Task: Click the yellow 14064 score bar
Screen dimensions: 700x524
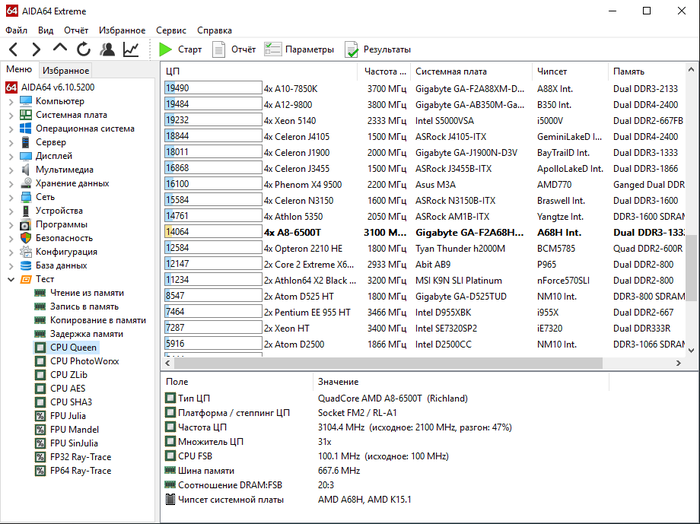Action: point(213,232)
